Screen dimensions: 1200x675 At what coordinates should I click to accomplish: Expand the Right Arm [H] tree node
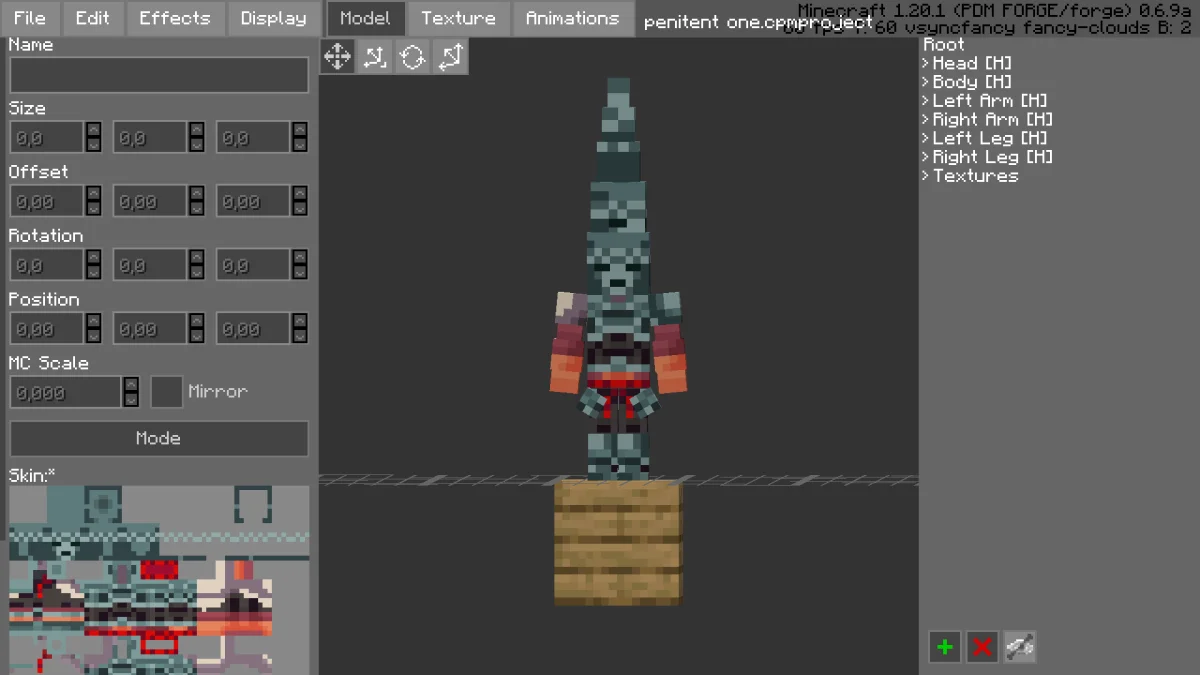coord(925,119)
